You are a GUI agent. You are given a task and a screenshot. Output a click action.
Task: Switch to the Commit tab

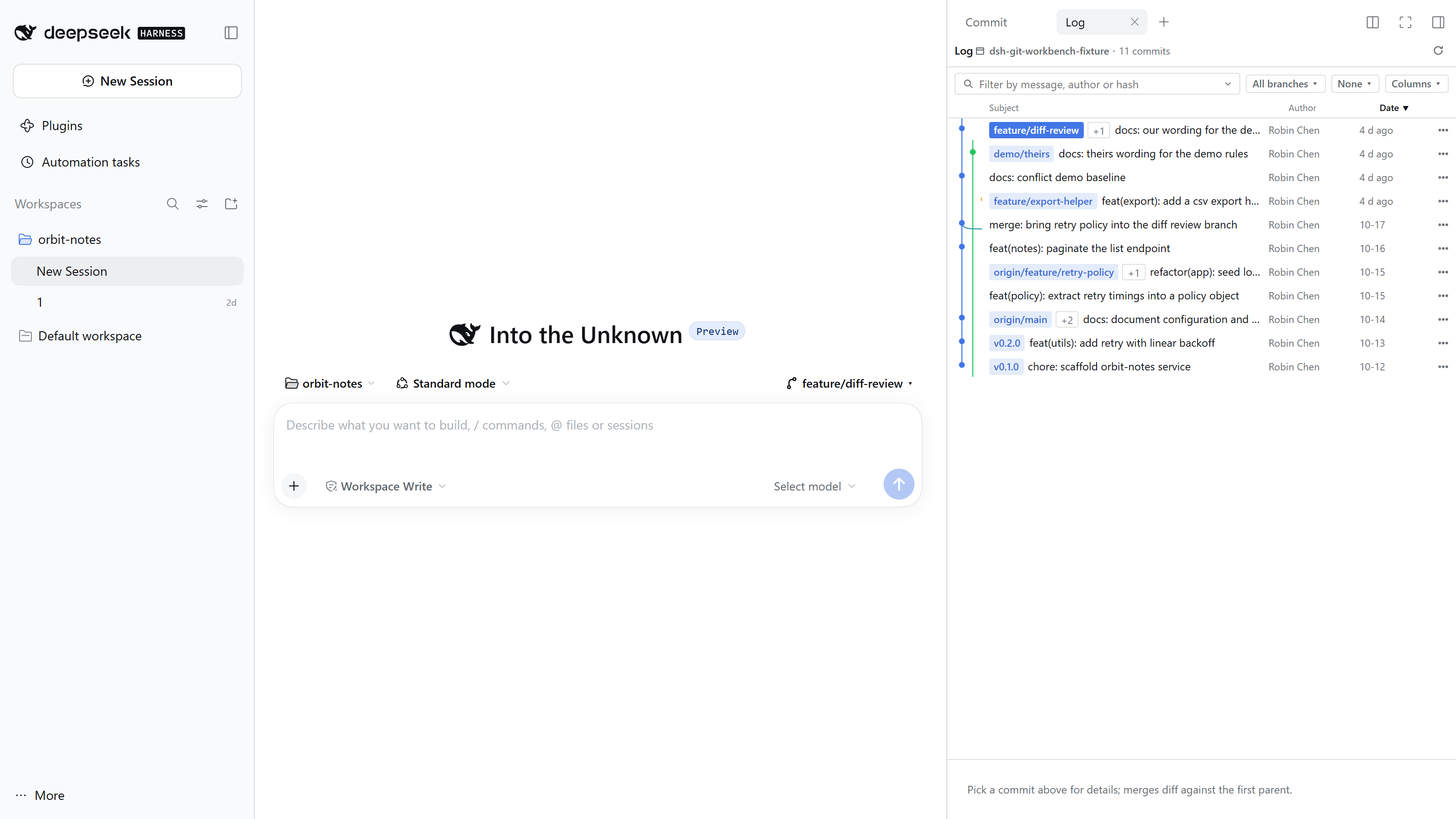(986, 22)
